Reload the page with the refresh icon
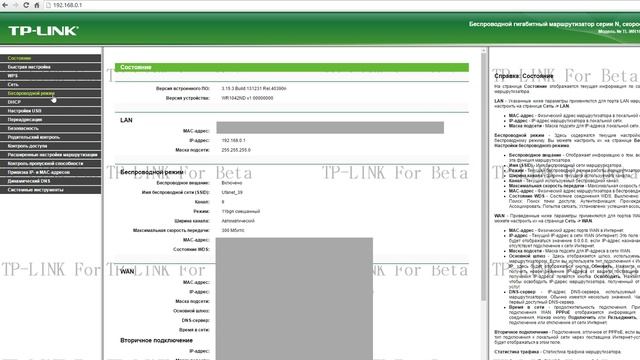The height and width of the screenshot is (360, 640). [26, 5]
